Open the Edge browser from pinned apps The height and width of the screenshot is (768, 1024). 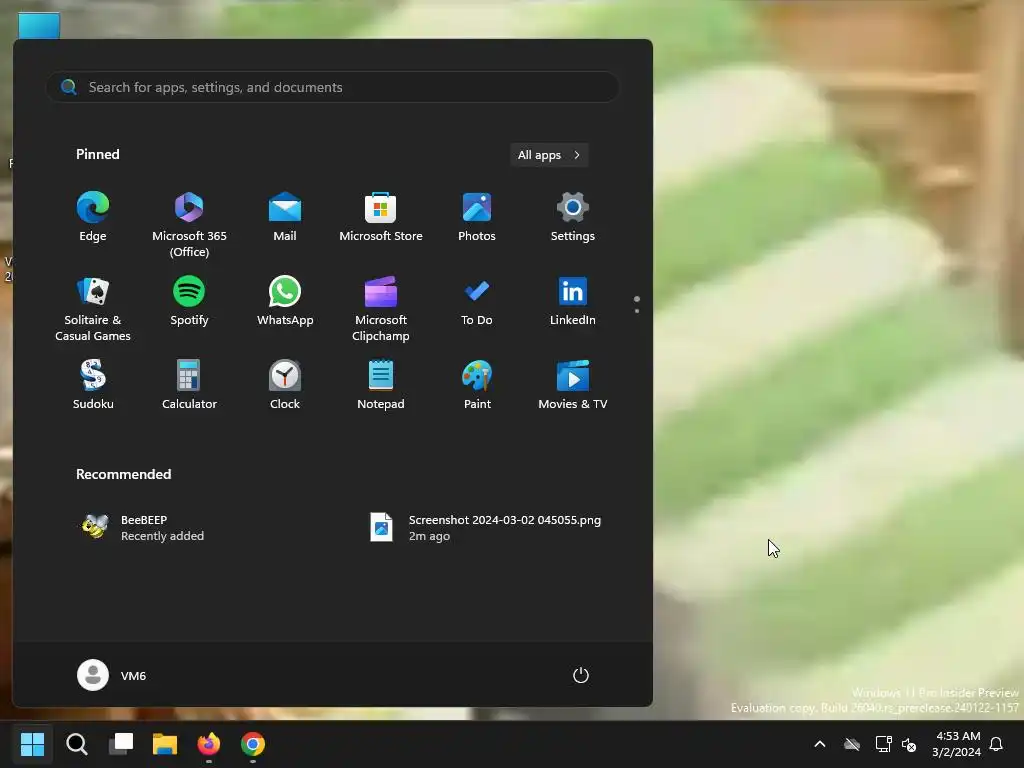coord(93,218)
